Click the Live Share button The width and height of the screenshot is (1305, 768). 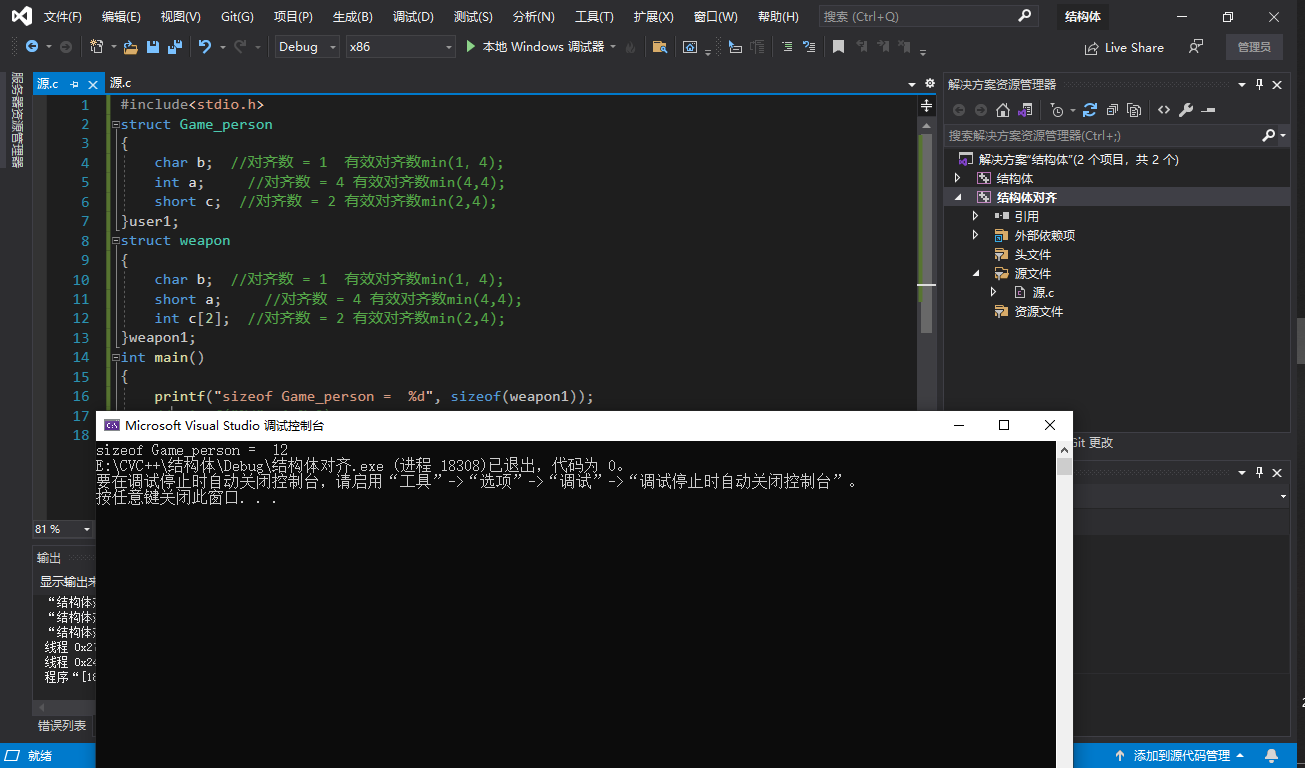click(x=1124, y=47)
